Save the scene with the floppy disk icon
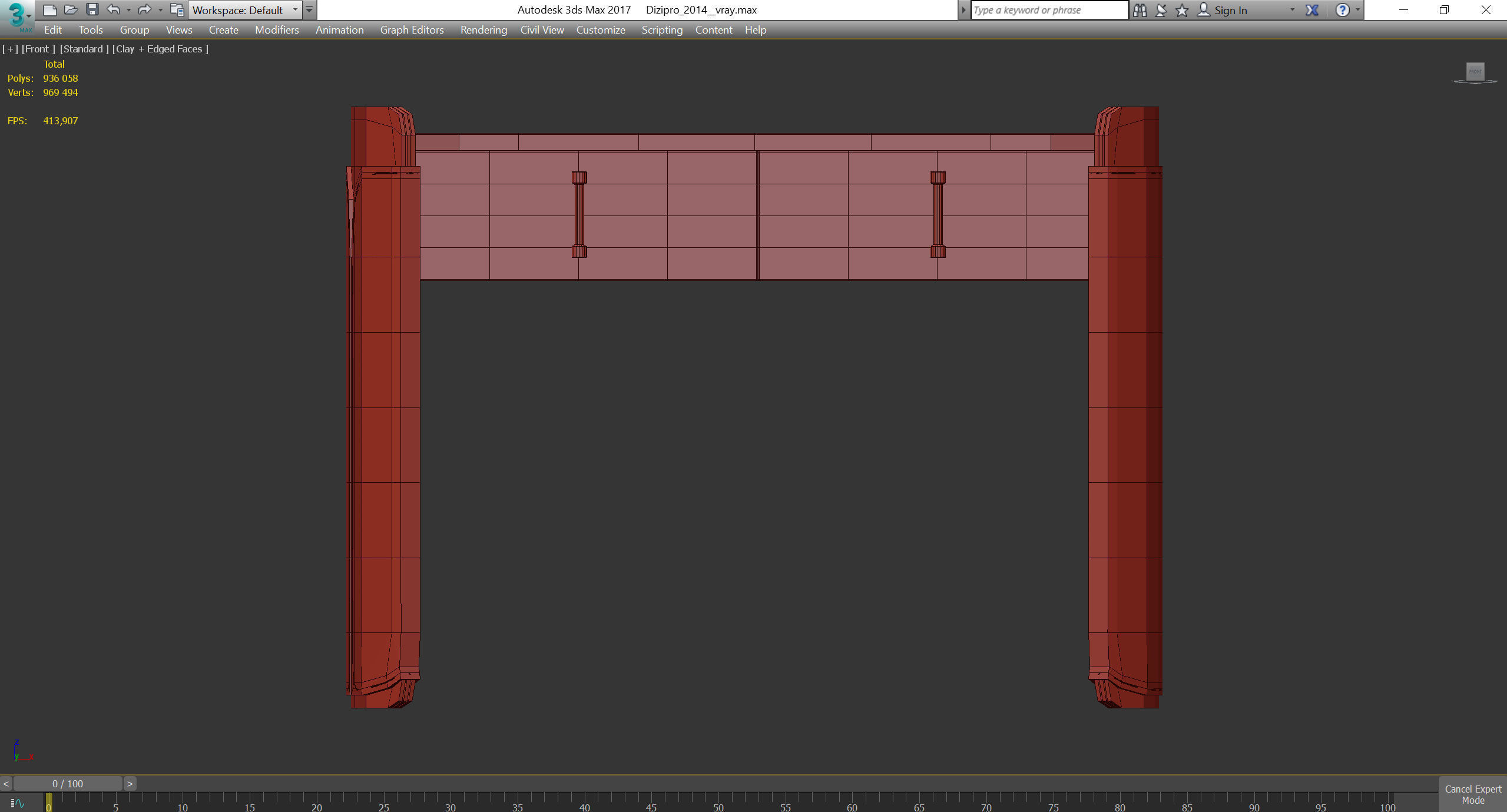Screen dimensions: 1507x812 [x=92, y=9]
